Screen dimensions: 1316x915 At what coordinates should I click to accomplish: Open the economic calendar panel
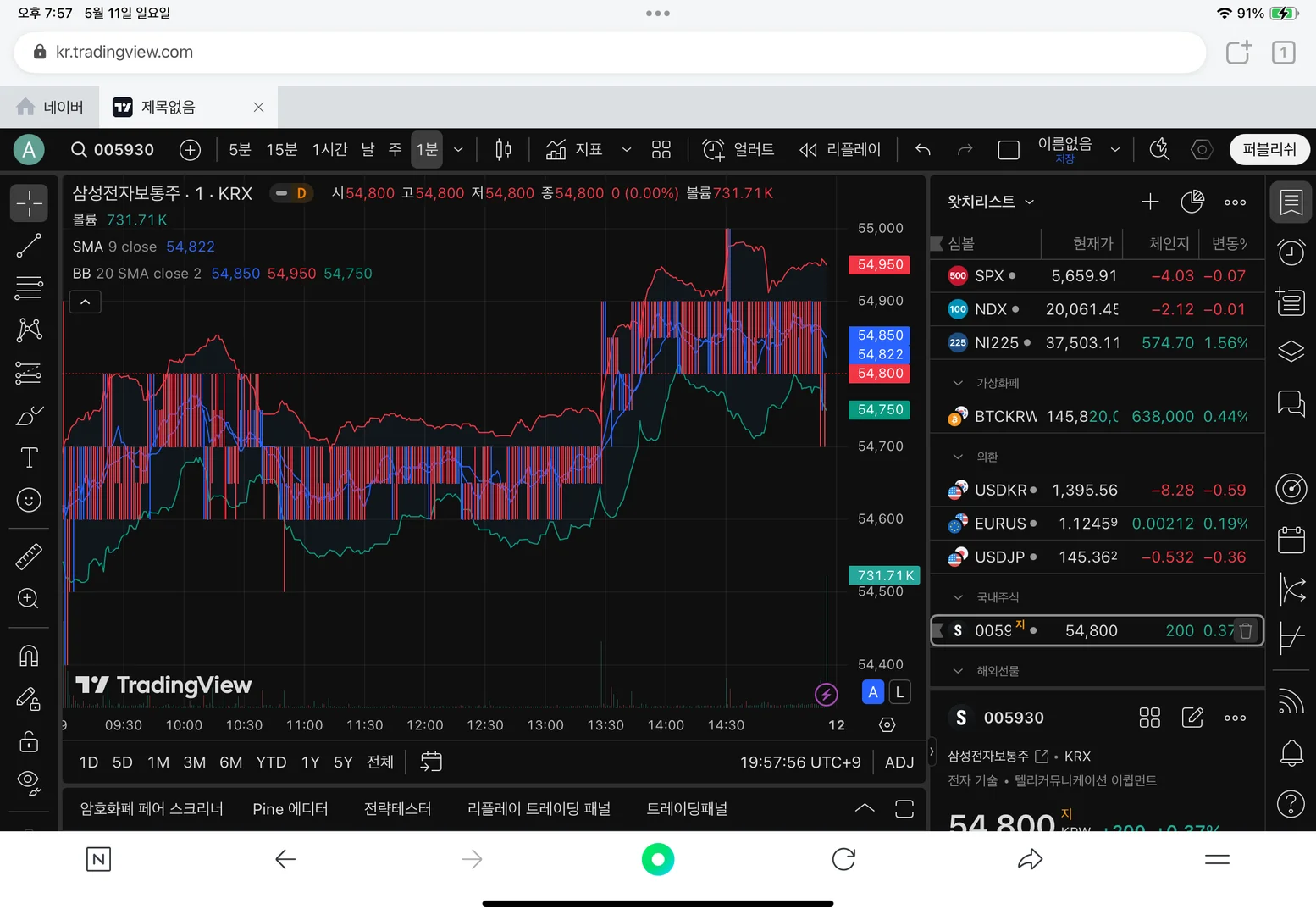[x=1291, y=540]
